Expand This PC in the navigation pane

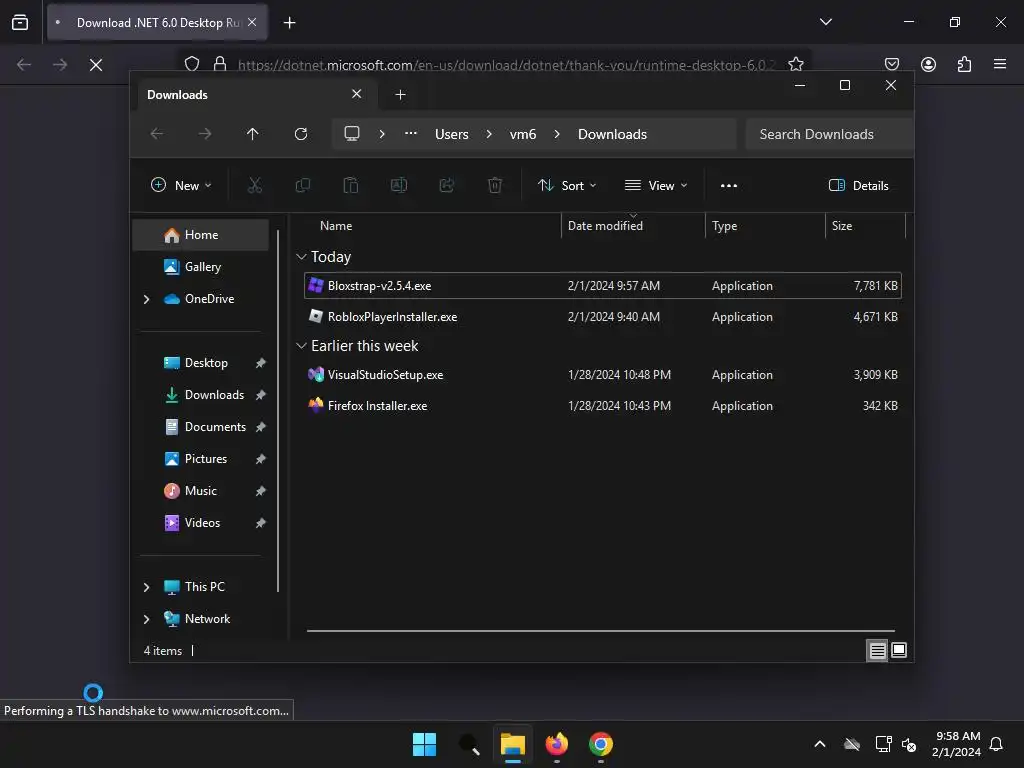coord(146,587)
